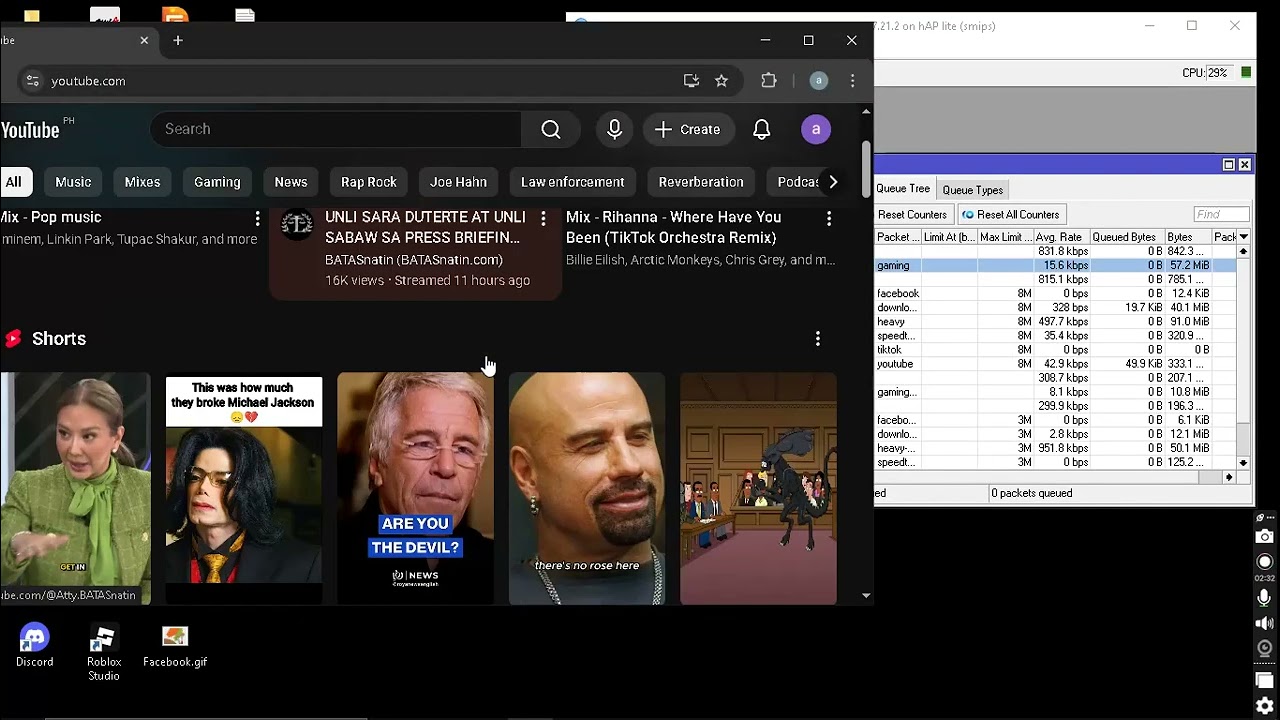Open the BATASnatin channel avatar
Viewport: 1280px width, 720px height.
coord(297,225)
